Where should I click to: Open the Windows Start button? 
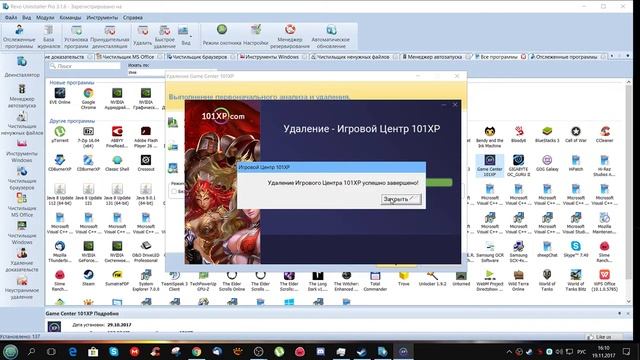(x=11, y=351)
